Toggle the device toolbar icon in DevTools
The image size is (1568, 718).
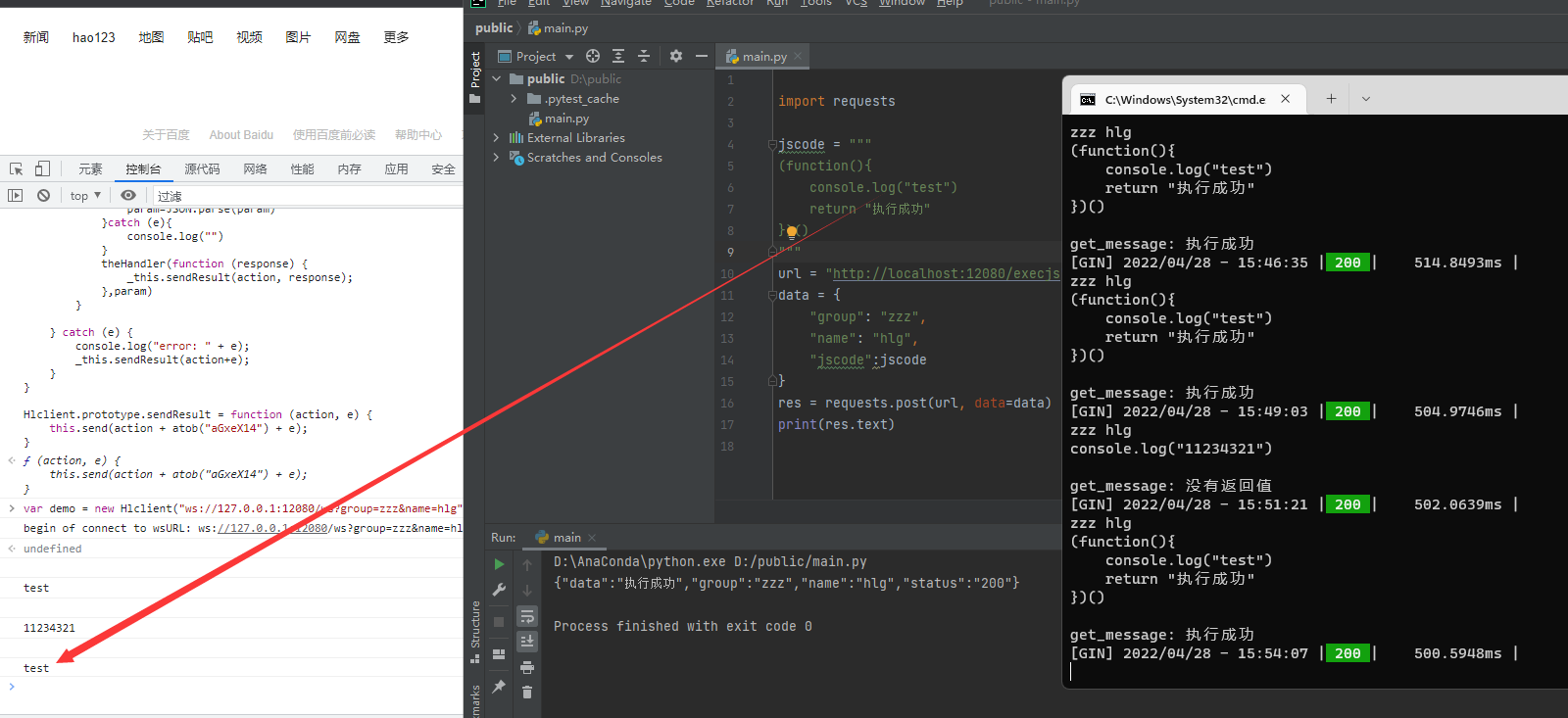coord(42,169)
